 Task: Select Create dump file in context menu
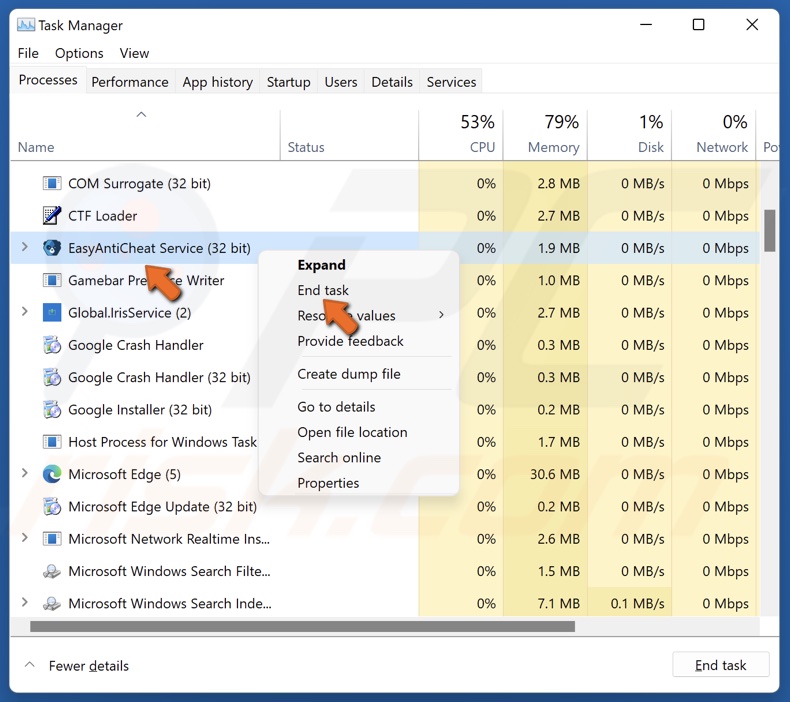[x=349, y=374]
